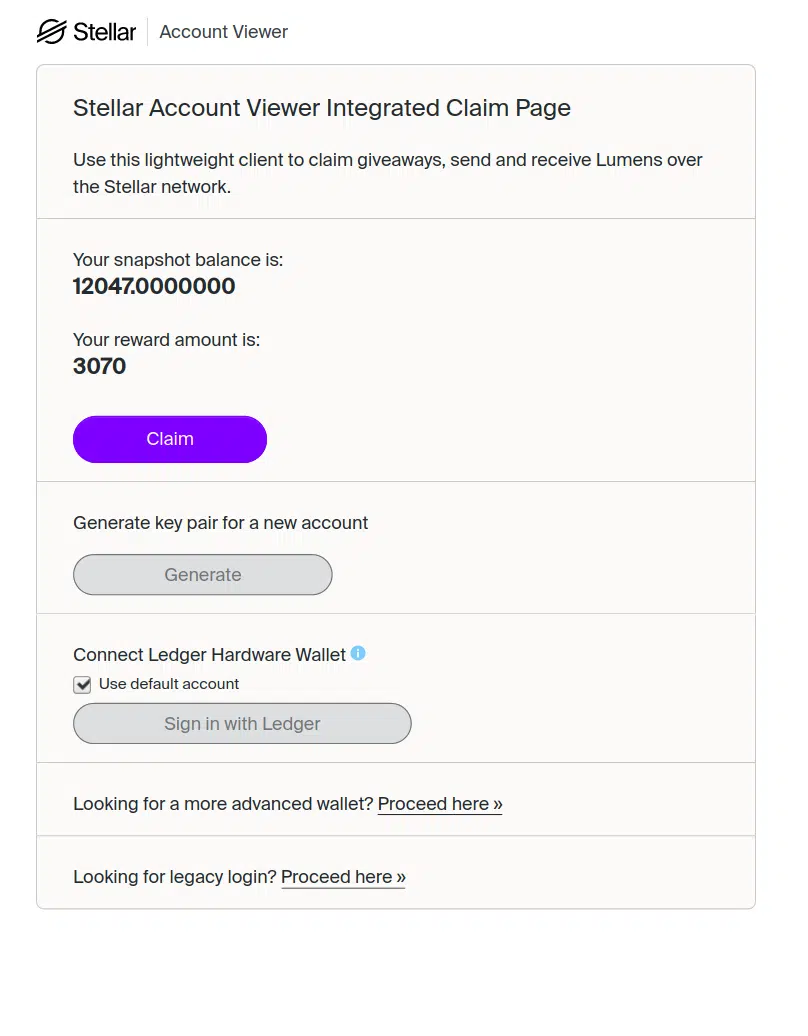Click the reward amount showing 3070
The height and width of the screenshot is (1036, 808).
pyautogui.click(x=99, y=366)
